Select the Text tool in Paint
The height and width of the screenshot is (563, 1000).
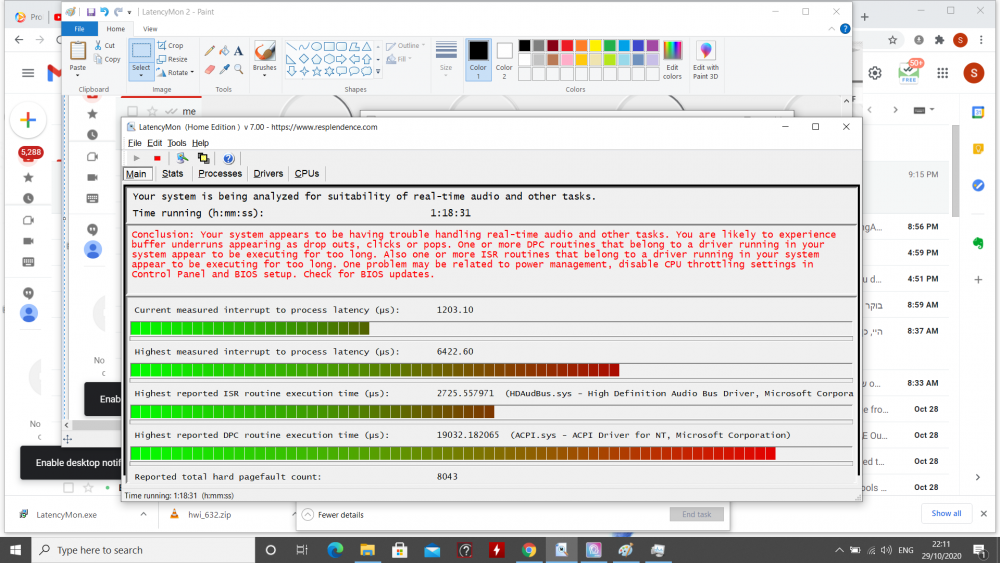[239, 50]
